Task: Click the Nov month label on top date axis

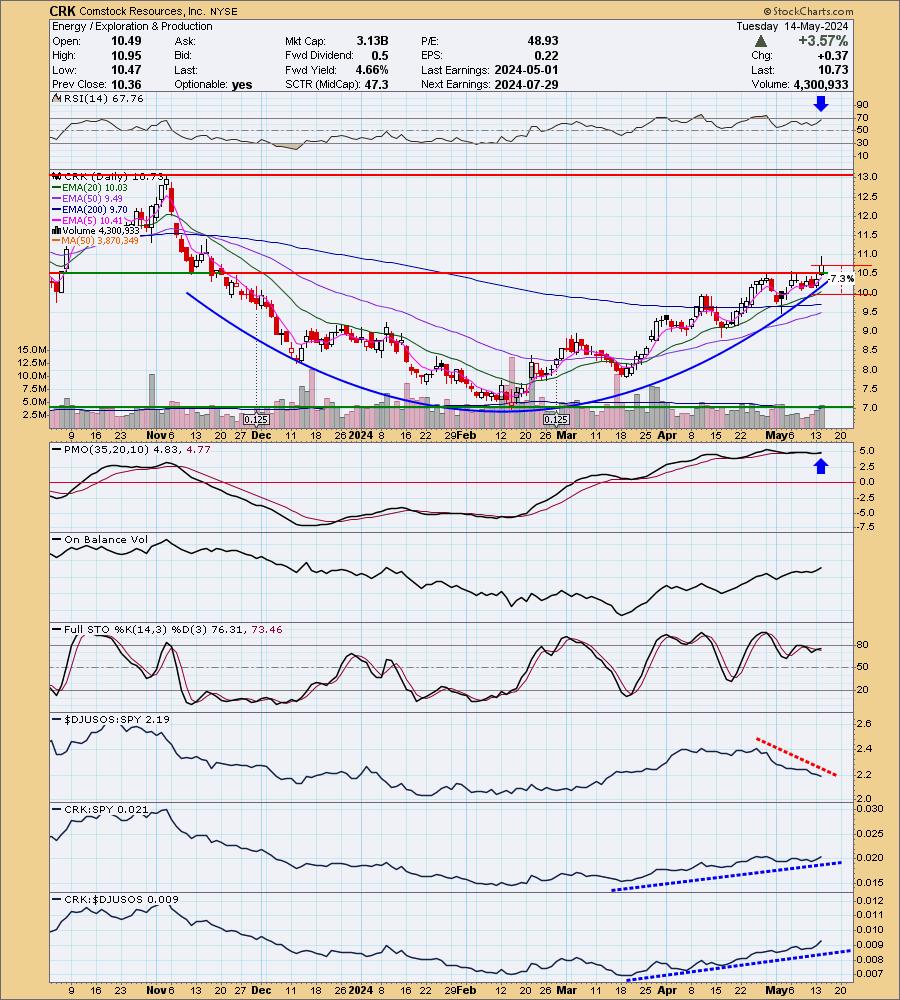Action: click(155, 436)
